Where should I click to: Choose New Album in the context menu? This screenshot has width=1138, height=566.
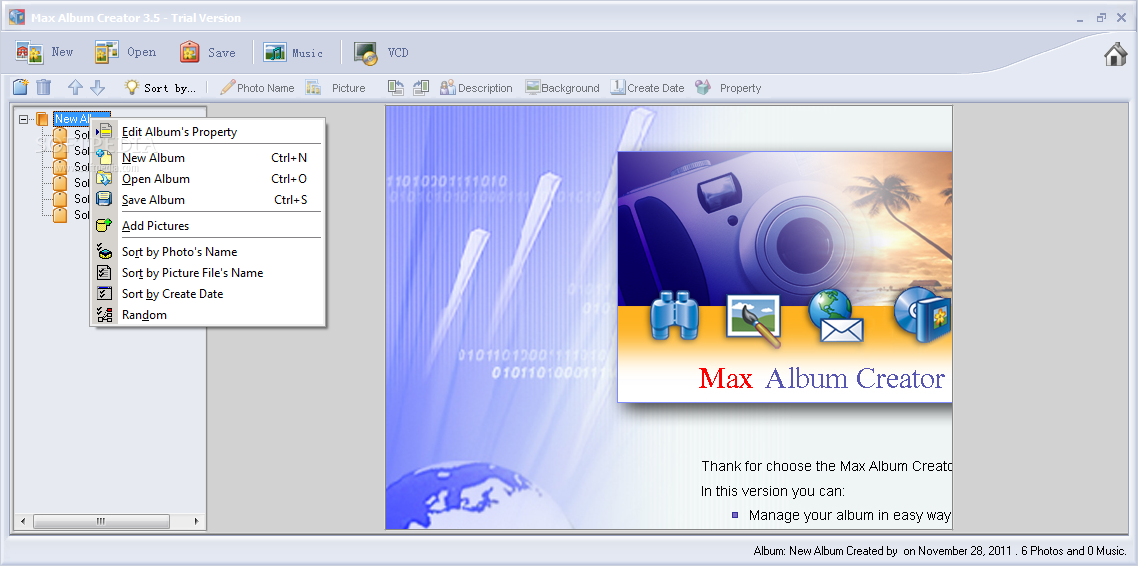pyautogui.click(x=208, y=157)
